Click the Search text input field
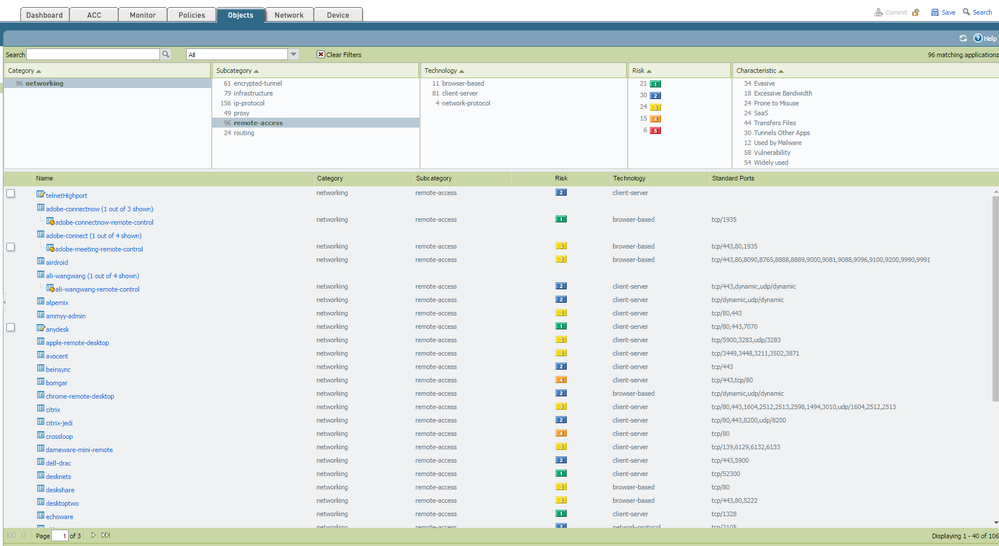This screenshot has width=999, height=546. [x=92, y=54]
